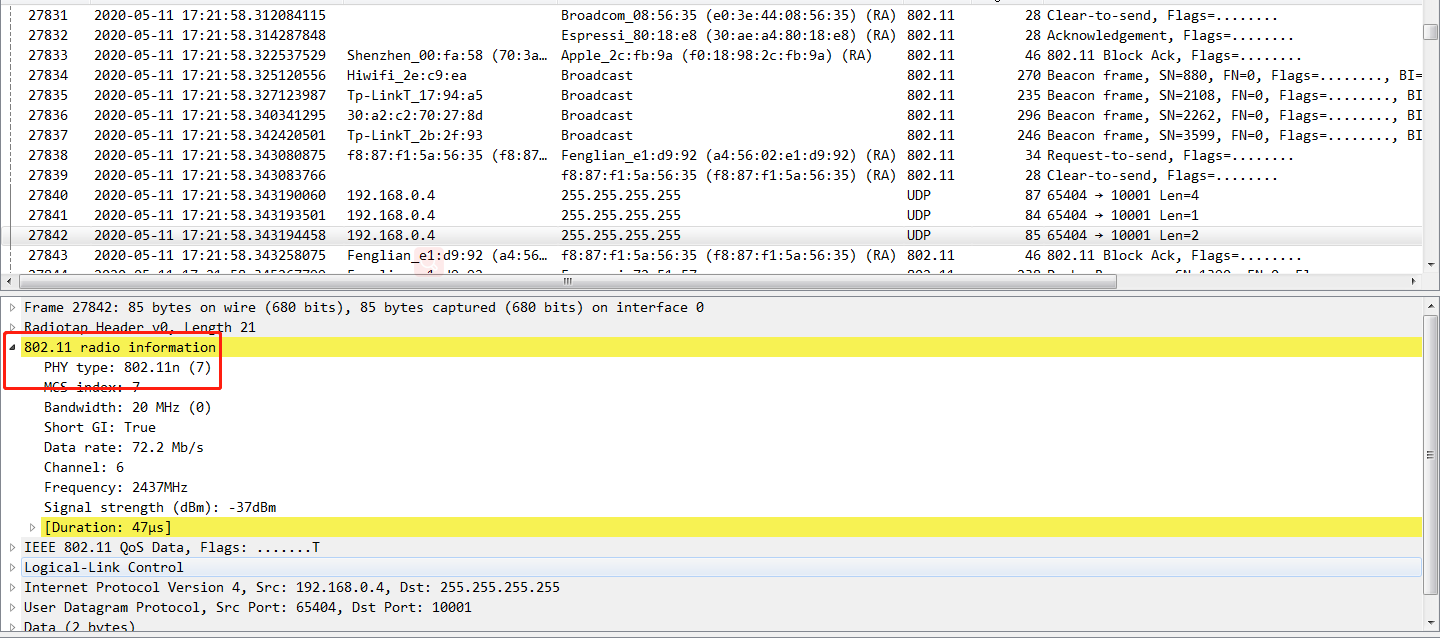Click the PHY type 802.11n field
The image size is (1440, 638).
tap(127, 367)
